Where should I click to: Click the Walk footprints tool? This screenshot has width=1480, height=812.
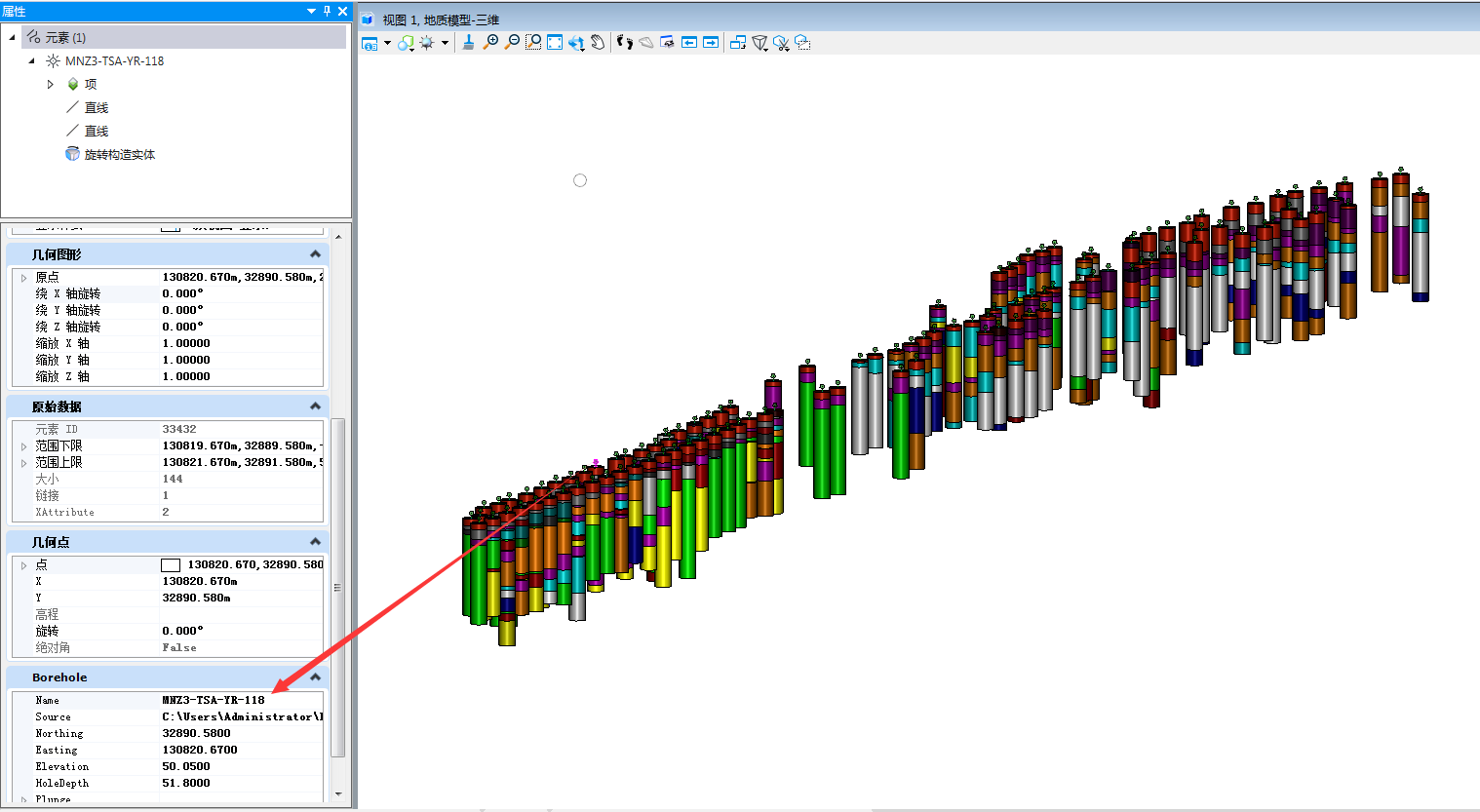(x=625, y=42)
